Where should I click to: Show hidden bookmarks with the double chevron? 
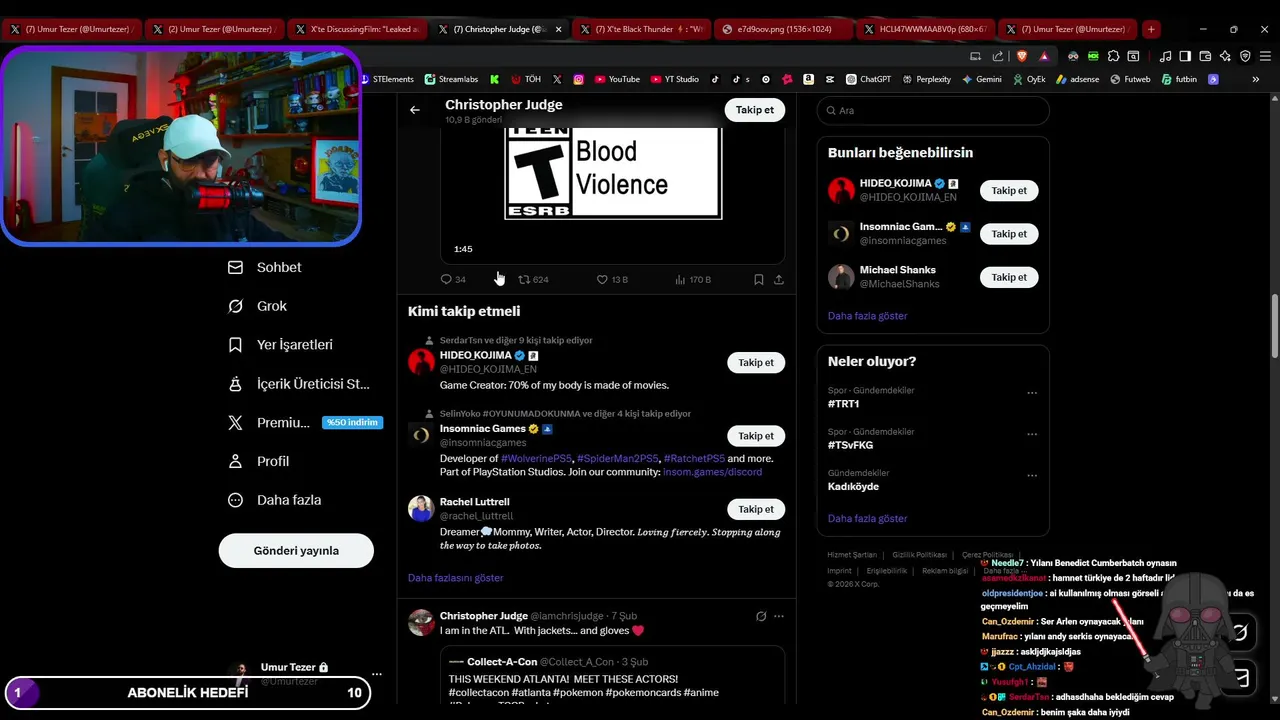tap(1256, 79)
